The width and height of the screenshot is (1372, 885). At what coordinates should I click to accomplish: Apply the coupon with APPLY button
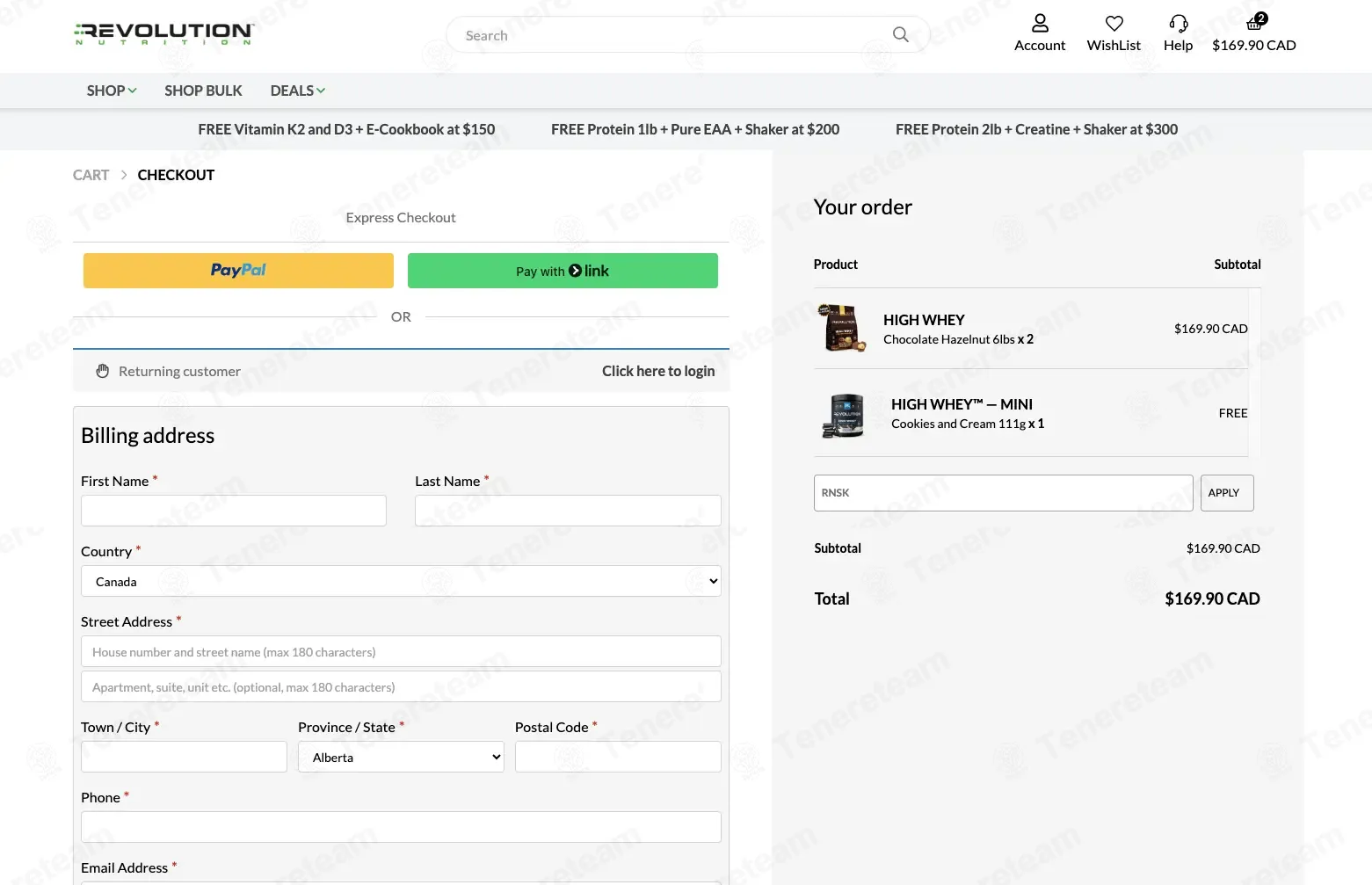1227,493
